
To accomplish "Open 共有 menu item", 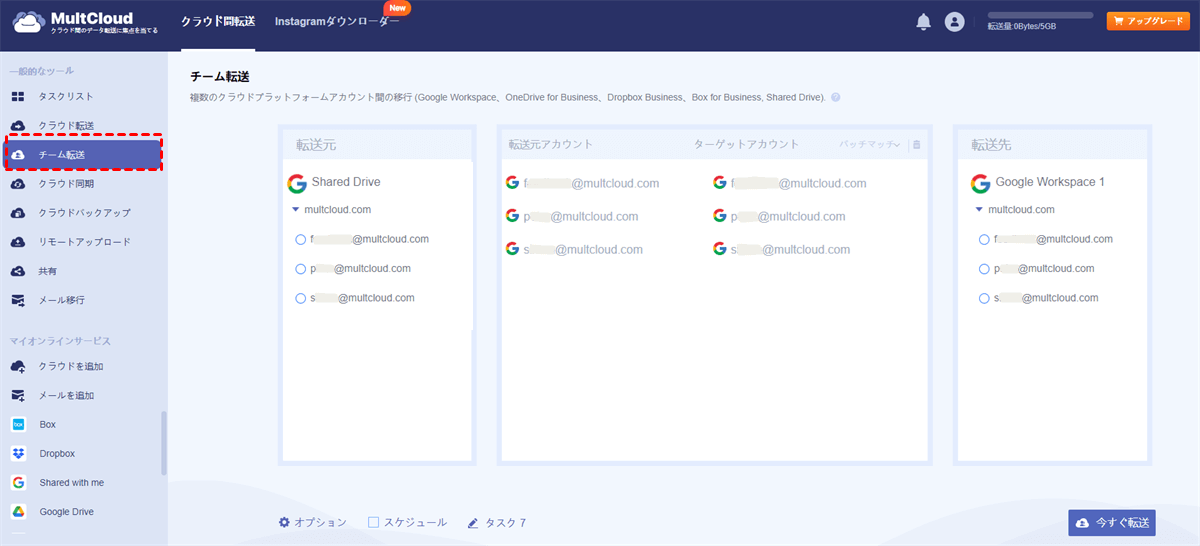I will (48, 271).
